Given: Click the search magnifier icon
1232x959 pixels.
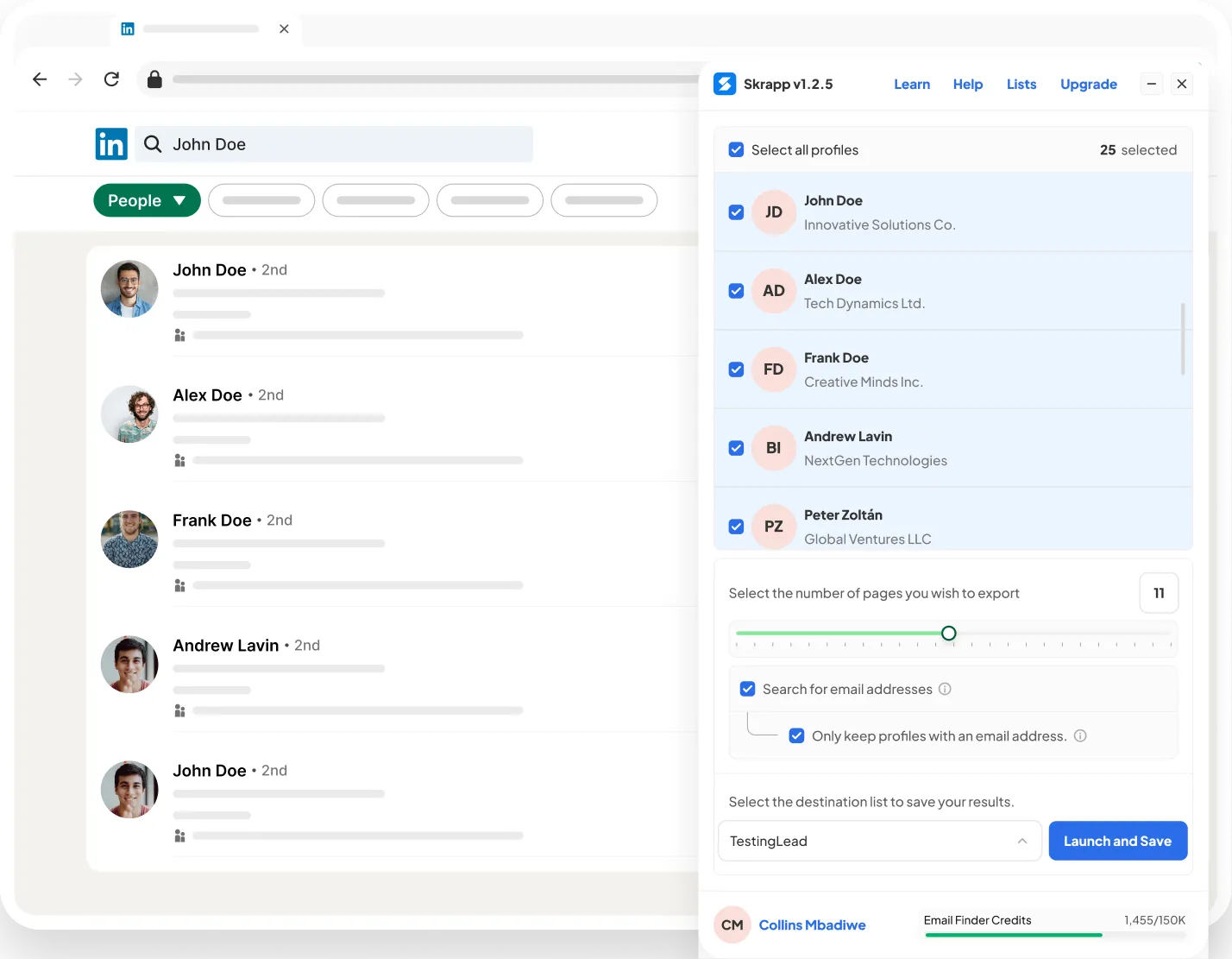Looking at the screenshot, I should (x=153, y=144).
